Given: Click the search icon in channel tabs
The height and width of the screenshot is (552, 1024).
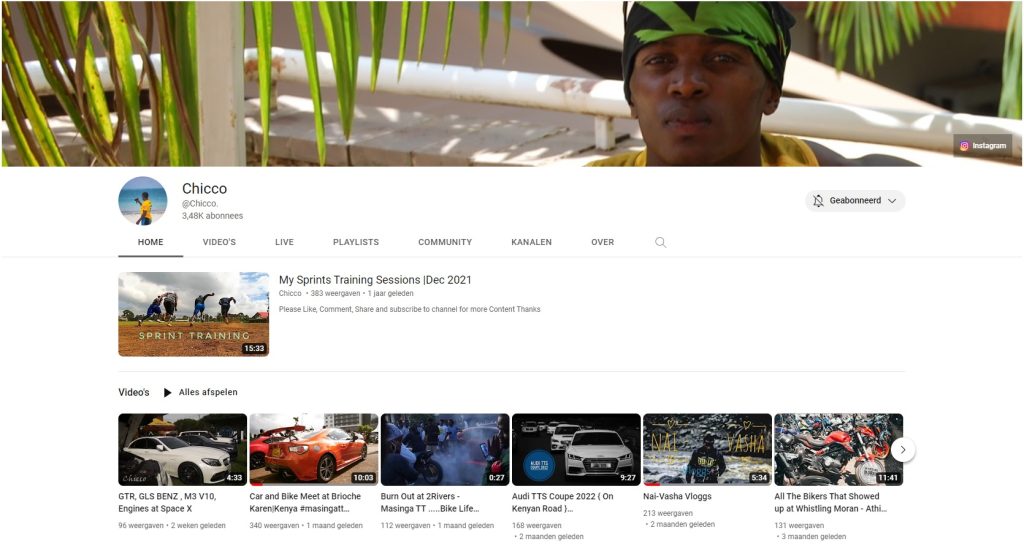Looking at the screenshot, I should (660, 242).
